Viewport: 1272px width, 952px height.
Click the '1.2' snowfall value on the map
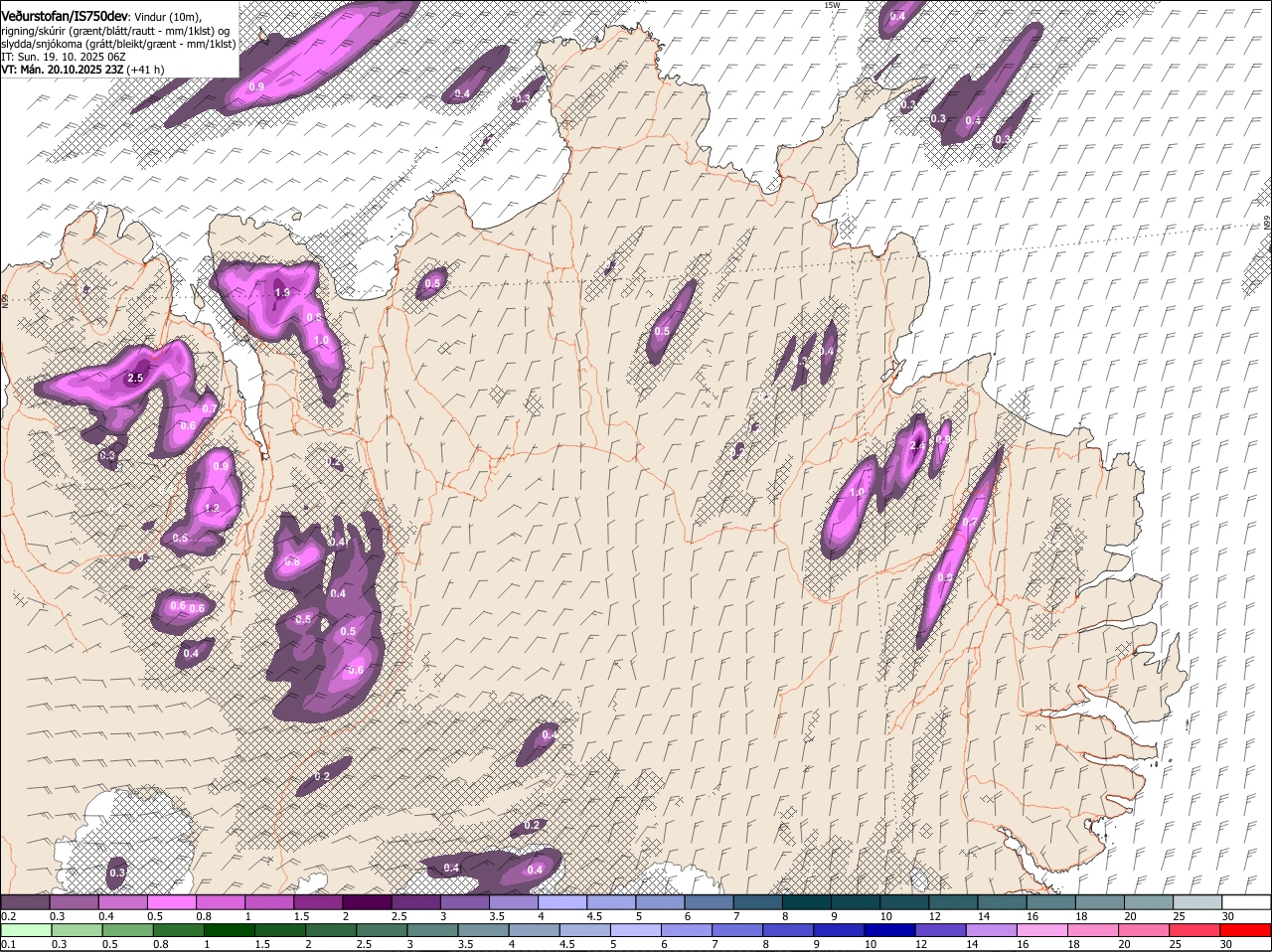coord(212,508)
